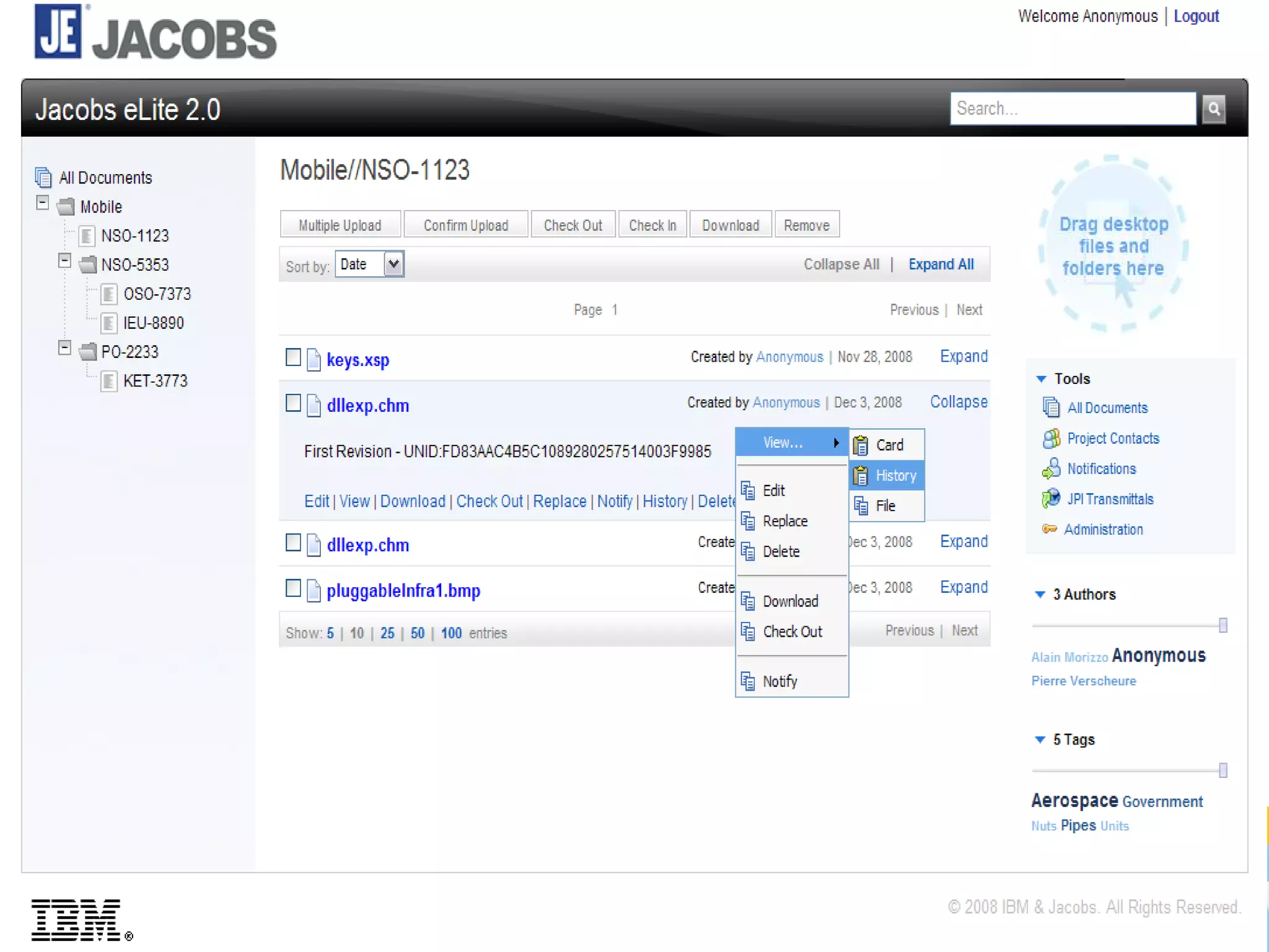Screen dimensions: 1269x952
Task: Click the IEU-8890 document icon
Action: click(x=109, y=323)
